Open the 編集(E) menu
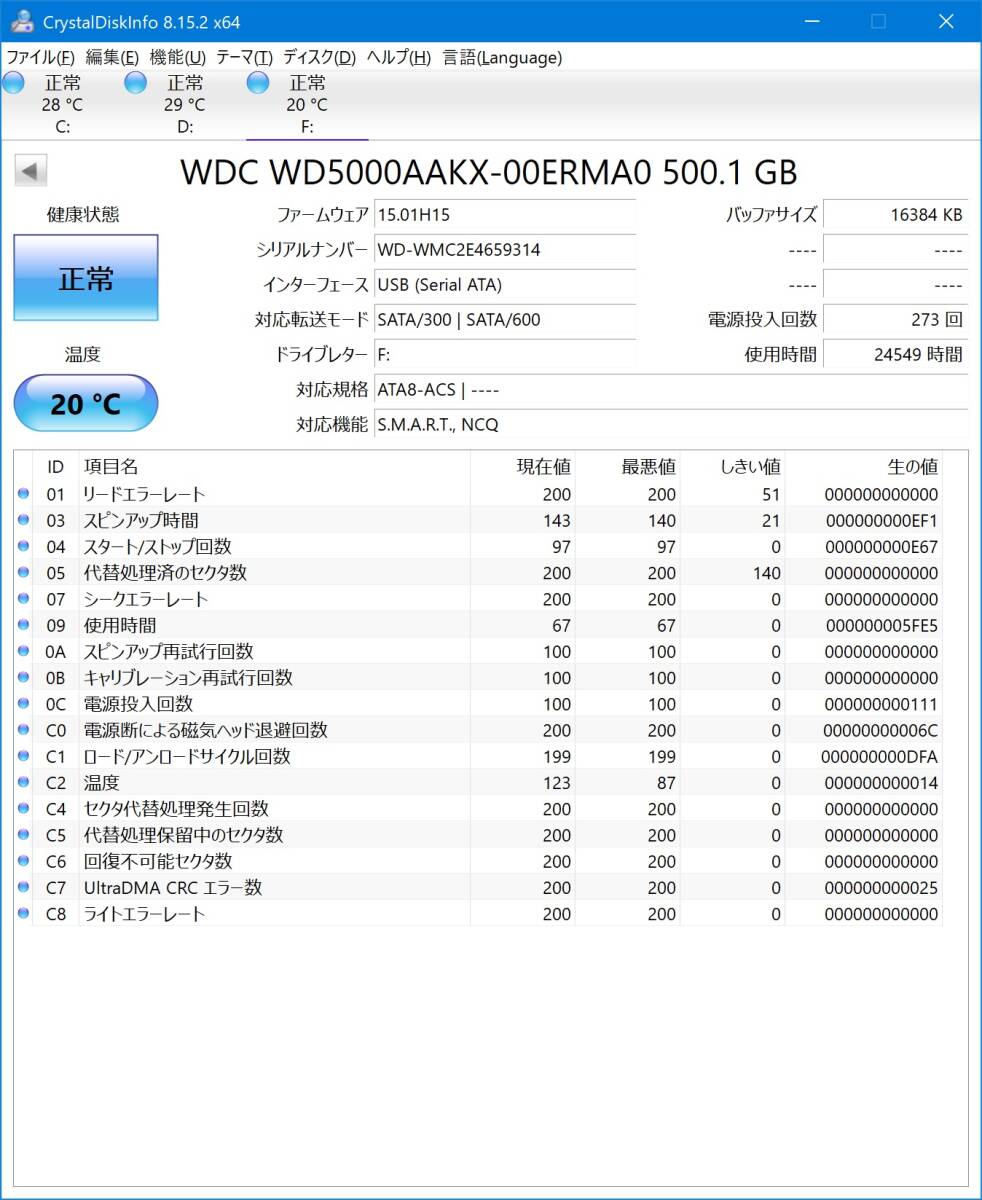 (113, 58)
